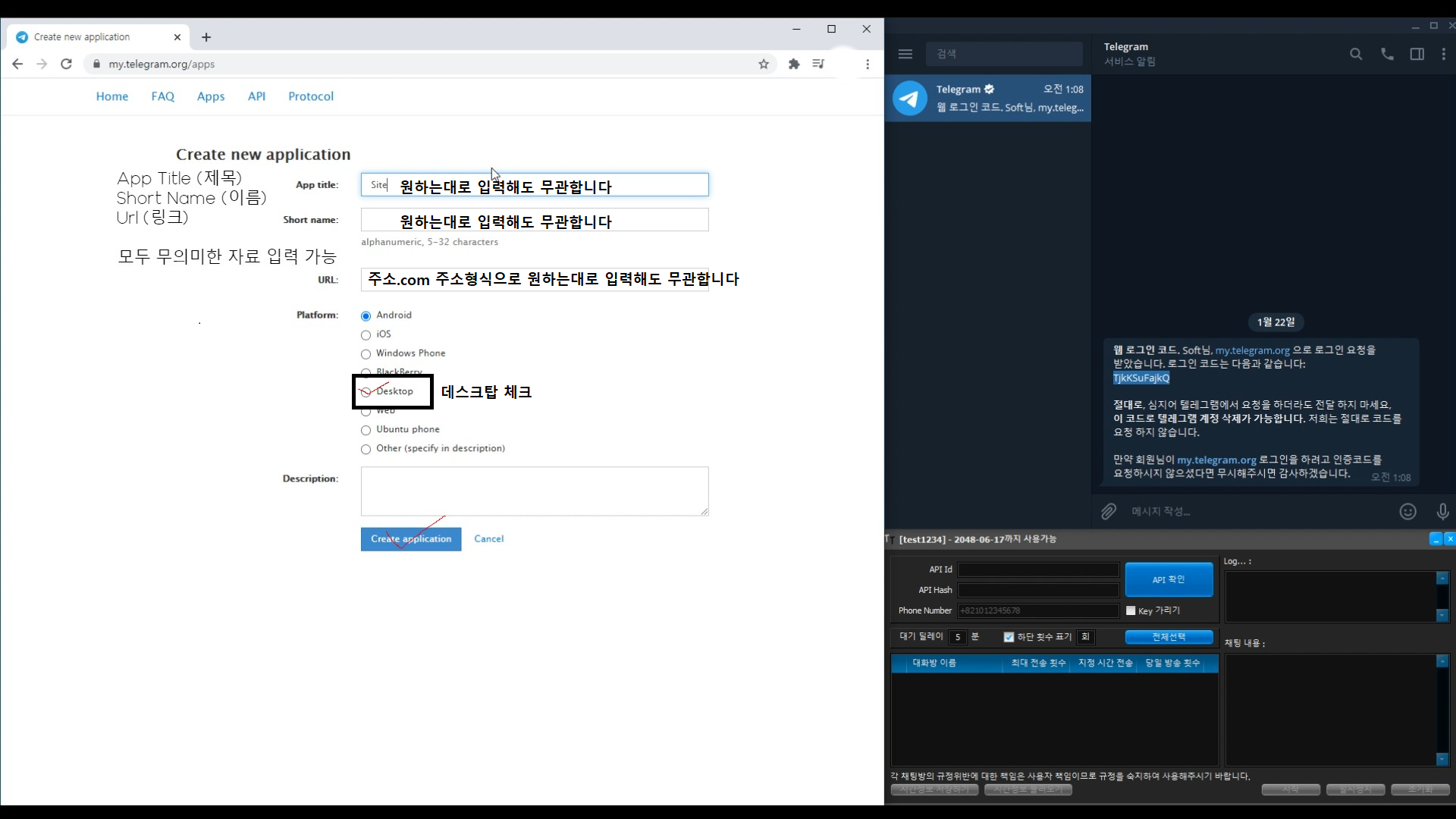Minimize the test1234 tool window

(x=1436, y=538)
